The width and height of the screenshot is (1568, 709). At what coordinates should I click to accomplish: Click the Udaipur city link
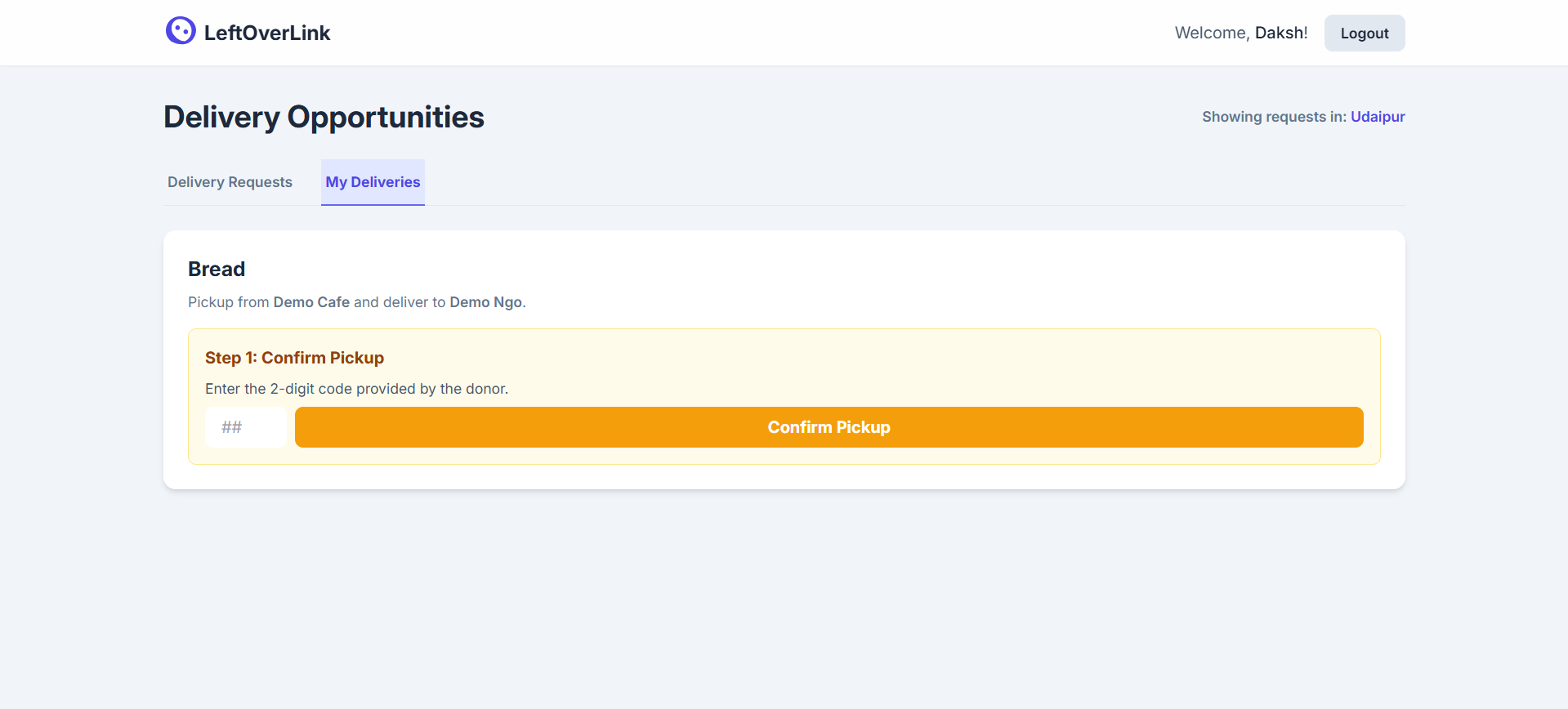point(1378,117)
